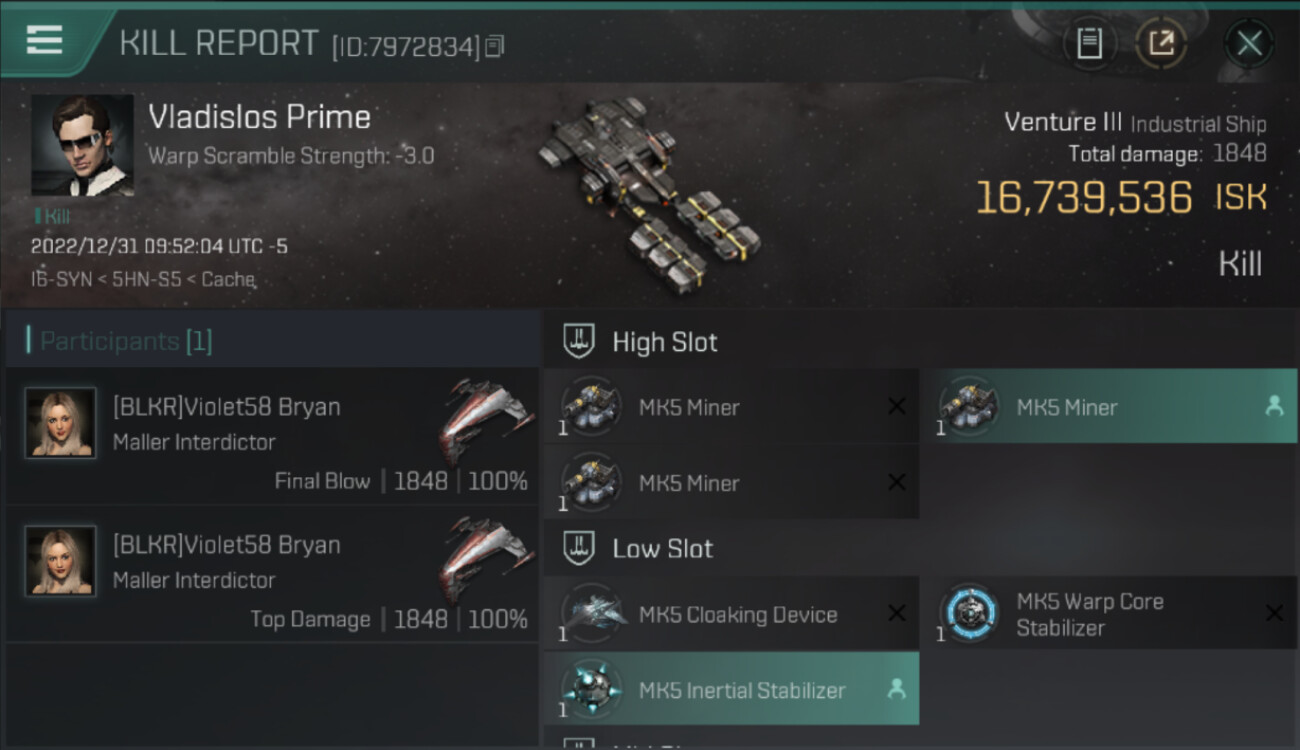Click the High Slot section header
This screenshot has width=1300, height=750.
664,342
